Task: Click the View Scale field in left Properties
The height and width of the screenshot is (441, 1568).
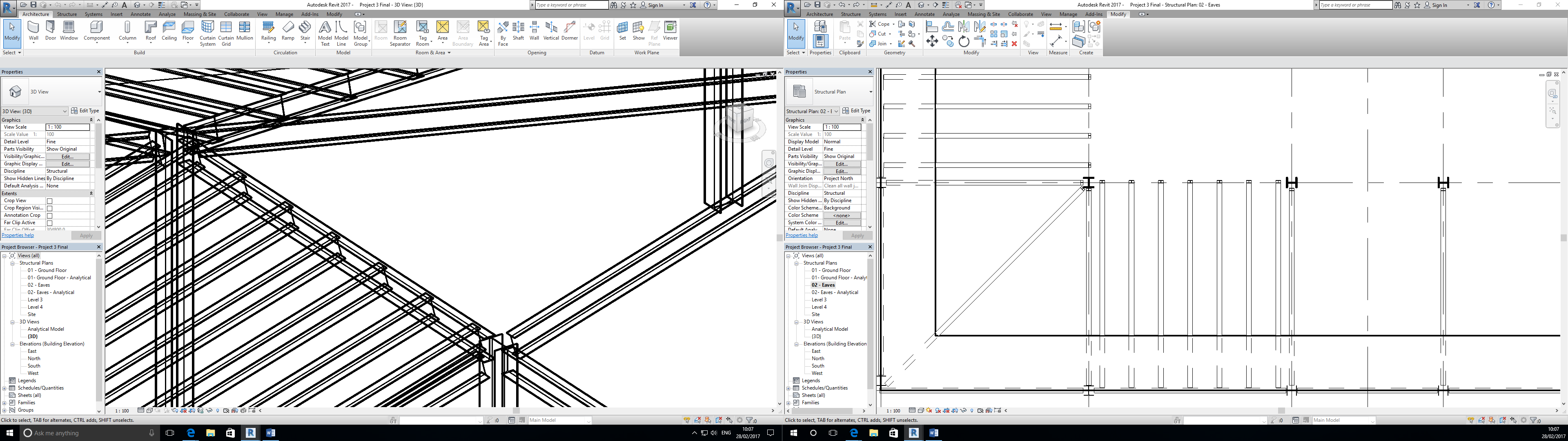Action: pos(67,127)
